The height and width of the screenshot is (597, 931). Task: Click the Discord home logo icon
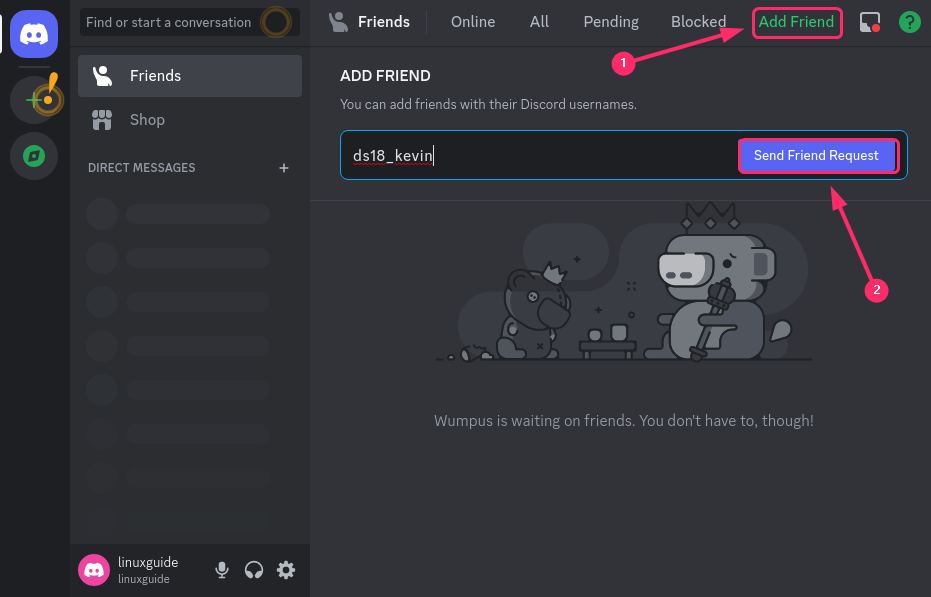point(34,34)
